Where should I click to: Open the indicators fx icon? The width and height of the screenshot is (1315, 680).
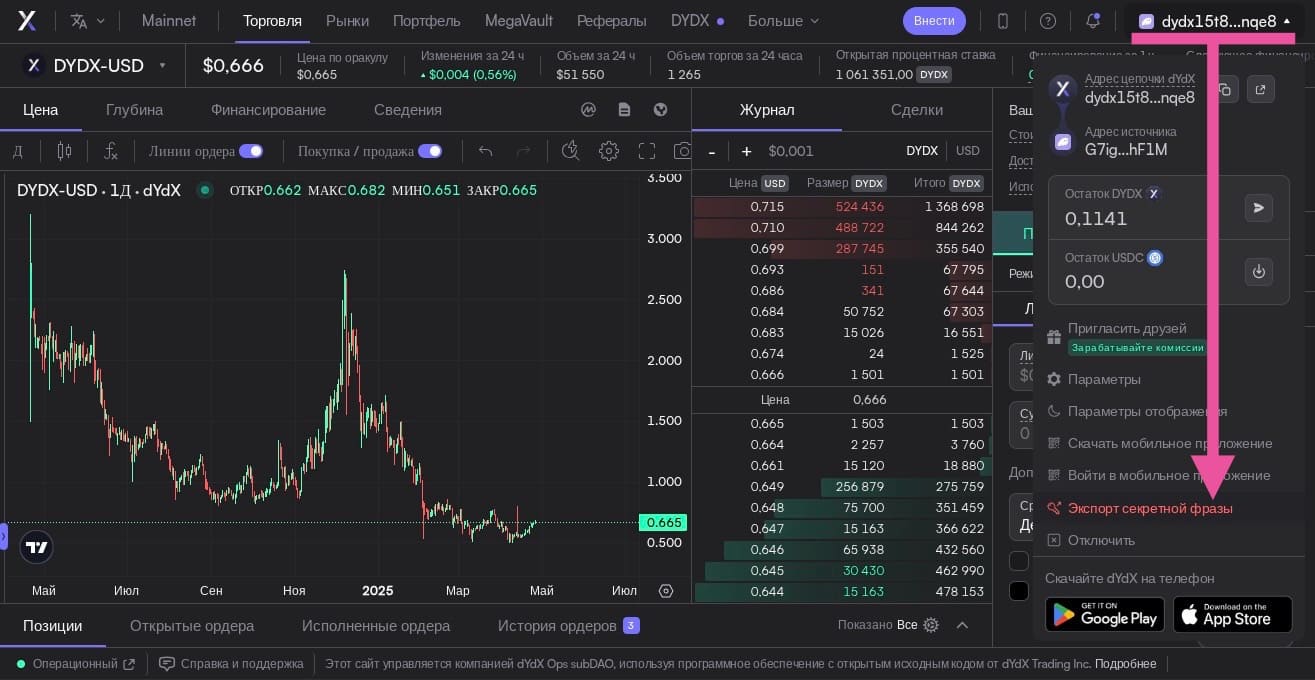point(111,151)
